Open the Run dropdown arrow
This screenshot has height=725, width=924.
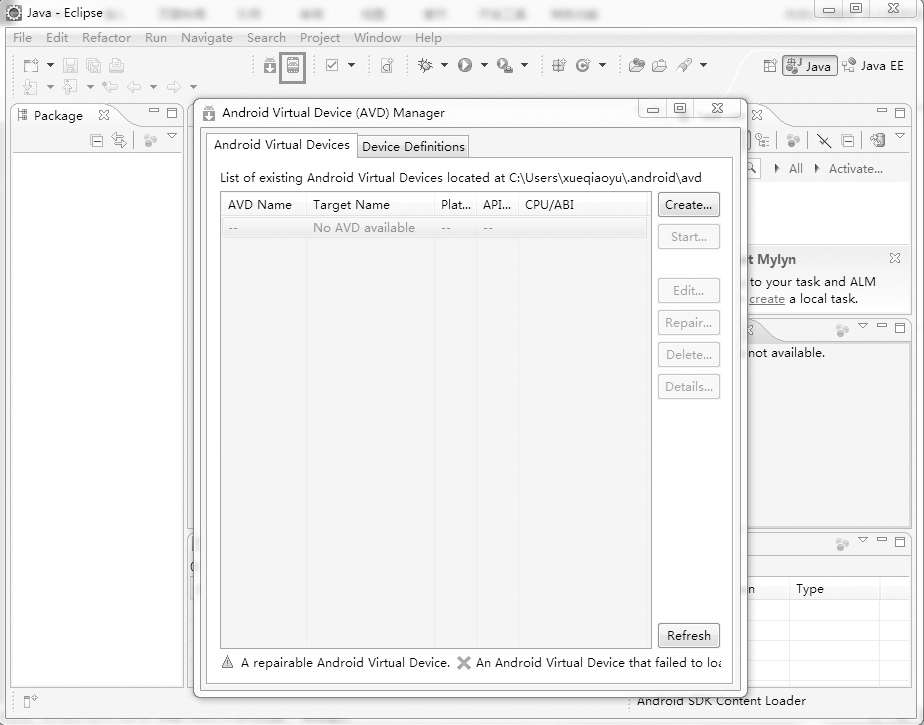click(x=484, y=65)
